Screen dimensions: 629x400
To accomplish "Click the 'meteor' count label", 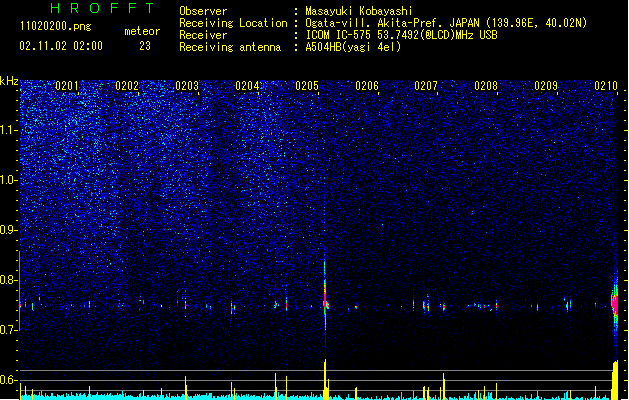I will [142, 31].
